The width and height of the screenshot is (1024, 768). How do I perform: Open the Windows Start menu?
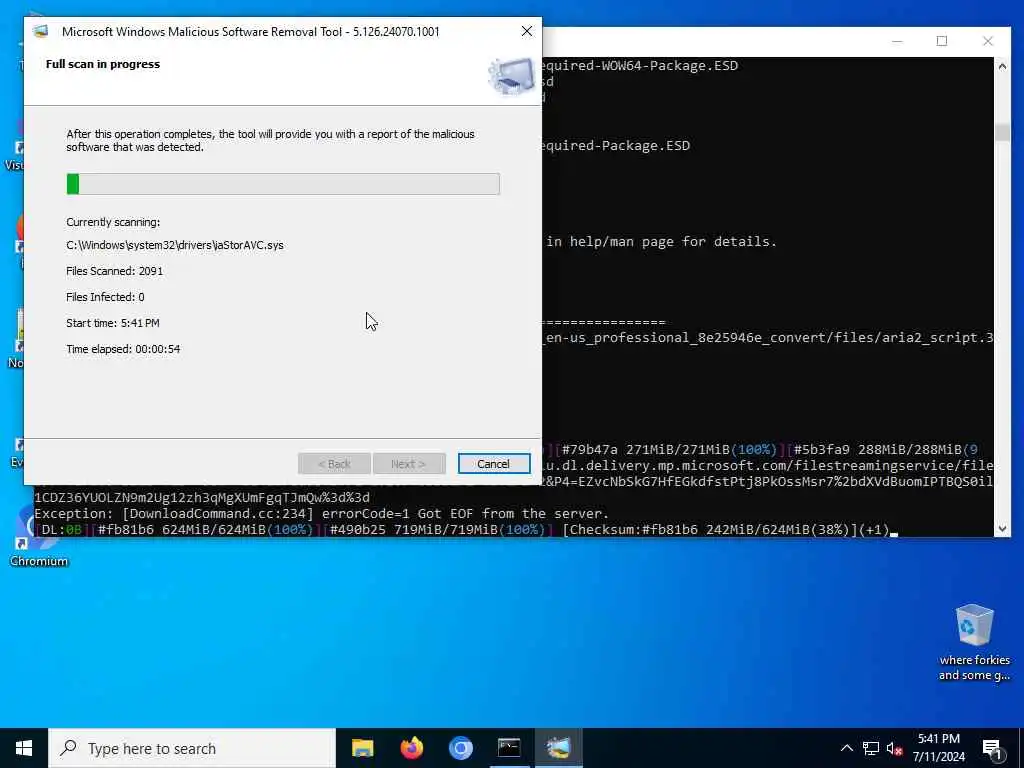point(24,748)
